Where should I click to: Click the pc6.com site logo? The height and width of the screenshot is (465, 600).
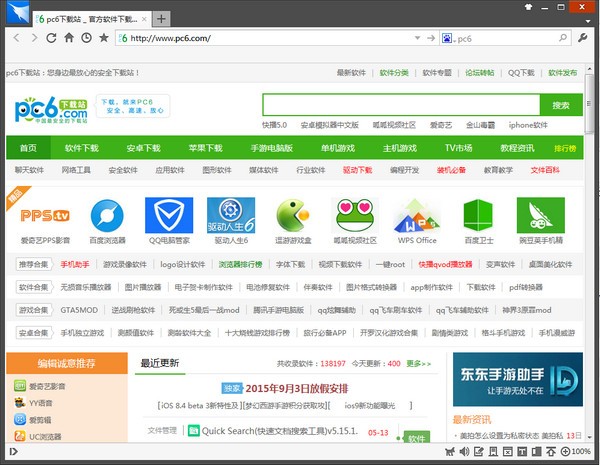click(x=51, y=110)
